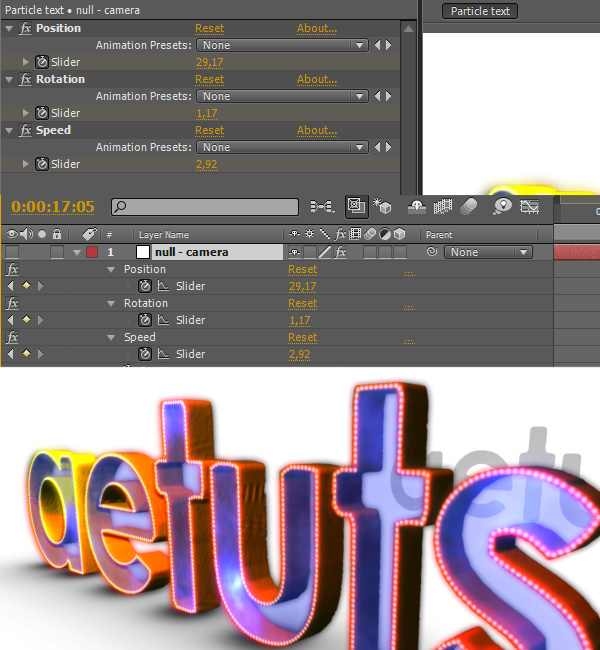Viewport: 600px width, 650px height.
Task: Select the Particle text tab
Action: (x=480, y=11)
